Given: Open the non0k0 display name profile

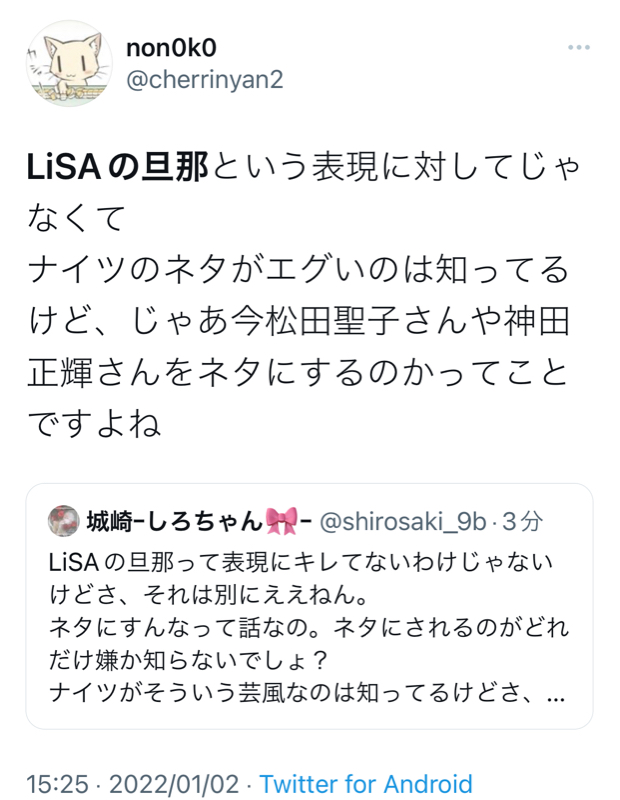Looking at the screenshot, I should pyautogui.click(x=171, y=48).
